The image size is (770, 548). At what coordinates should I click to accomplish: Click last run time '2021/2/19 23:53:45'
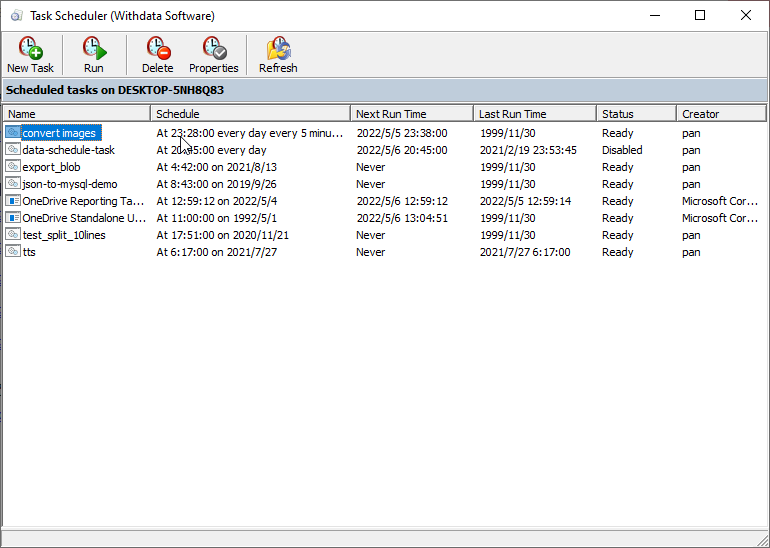(x=528, y=150)
